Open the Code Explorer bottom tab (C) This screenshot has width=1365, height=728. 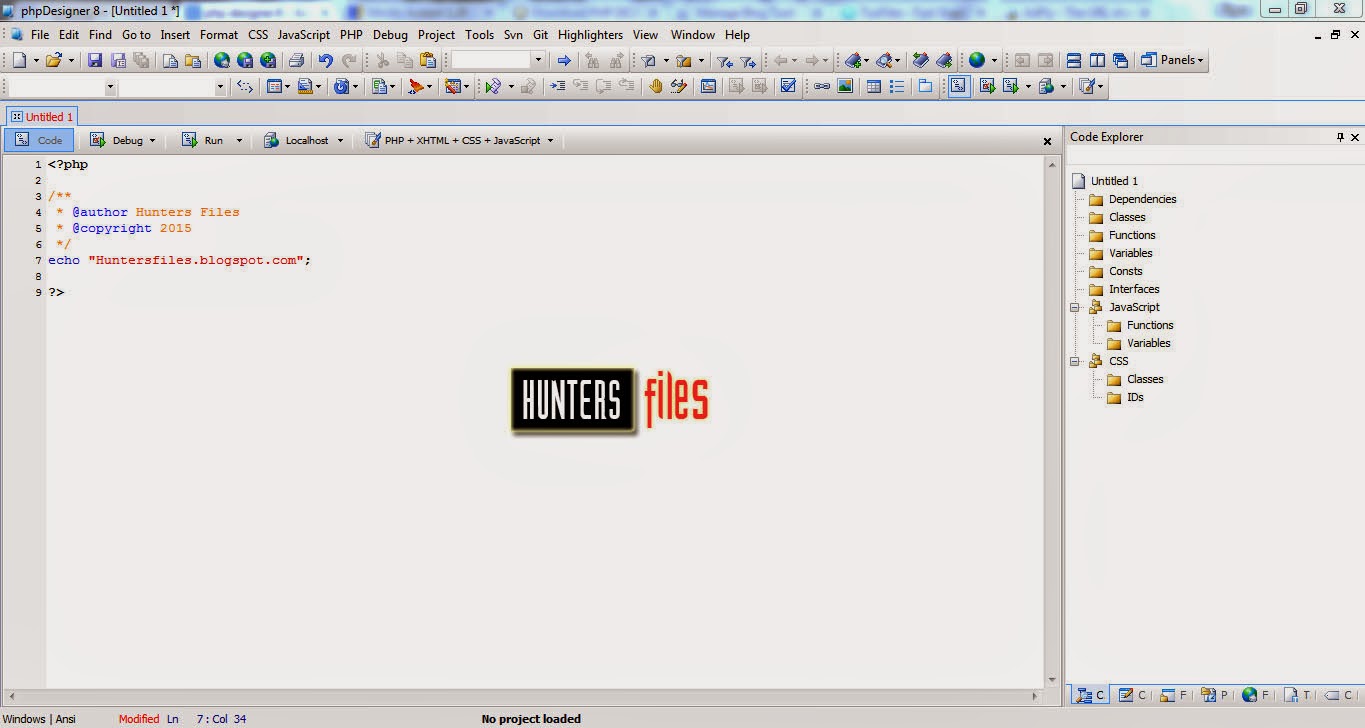[x=1089, y=694]
